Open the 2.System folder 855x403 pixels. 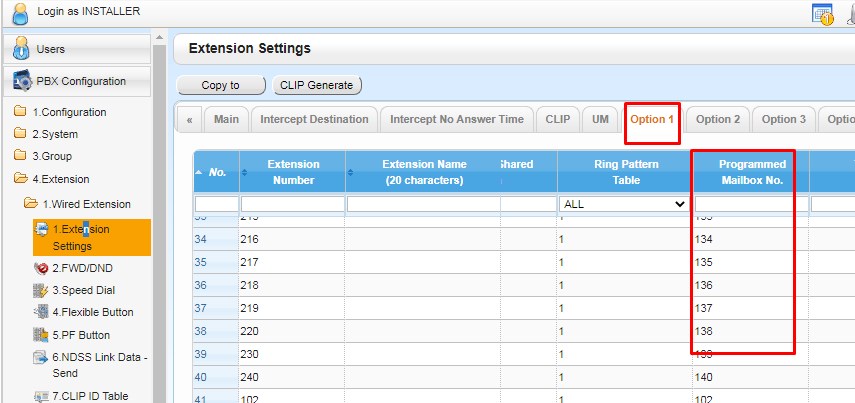point(46,134)
